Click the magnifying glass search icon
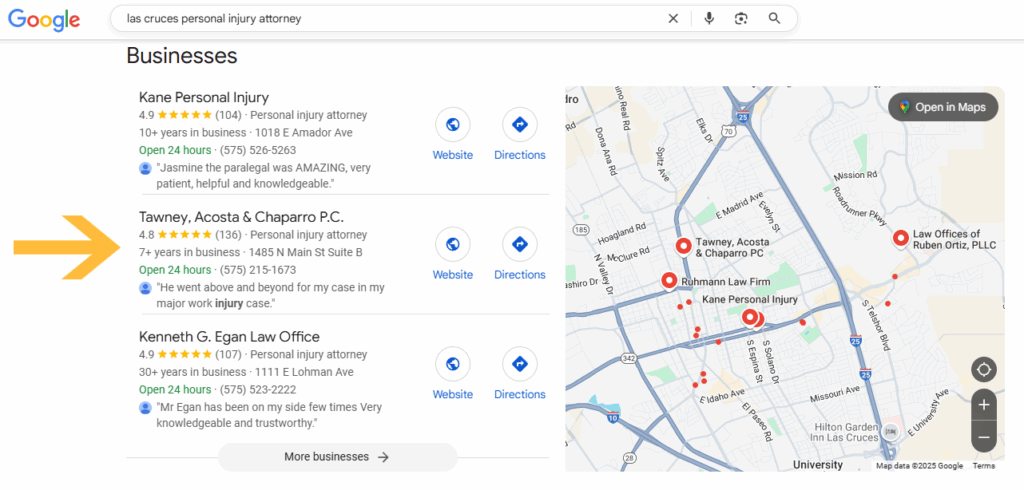 point(775,18)
